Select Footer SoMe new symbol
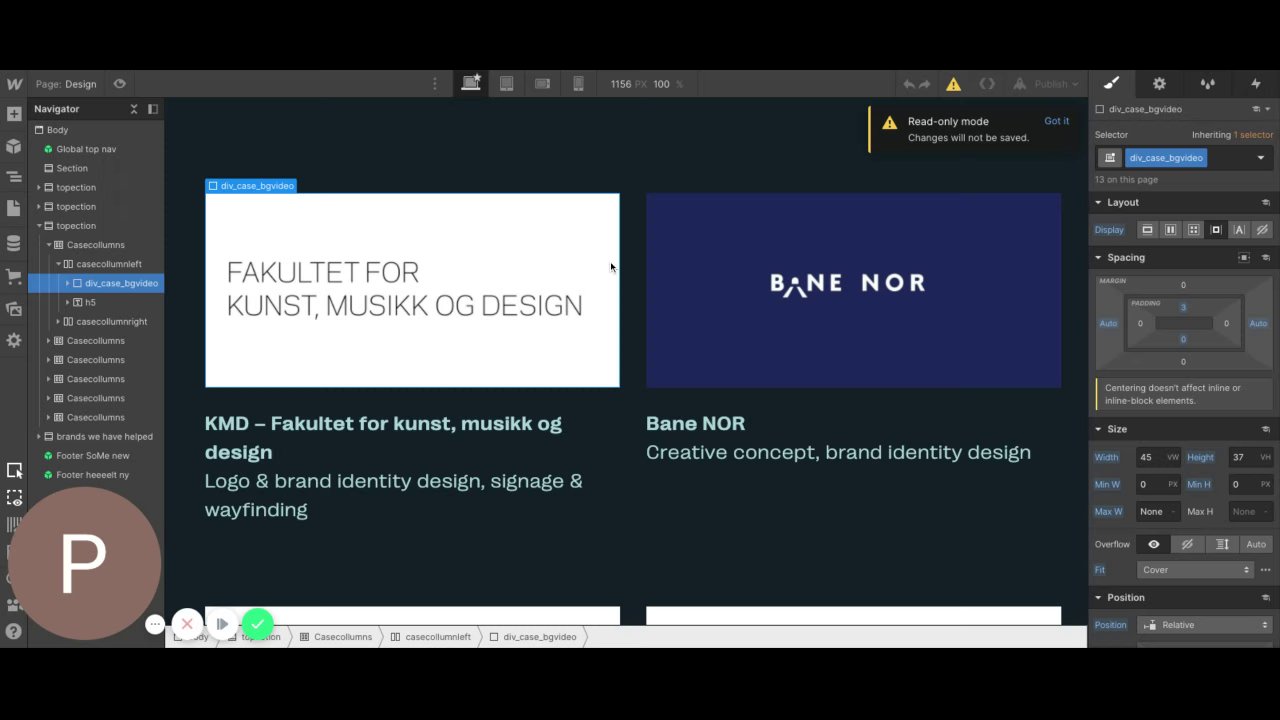Image resolution: width=1280 pixels, height=720 pixels. pos(92,456)
